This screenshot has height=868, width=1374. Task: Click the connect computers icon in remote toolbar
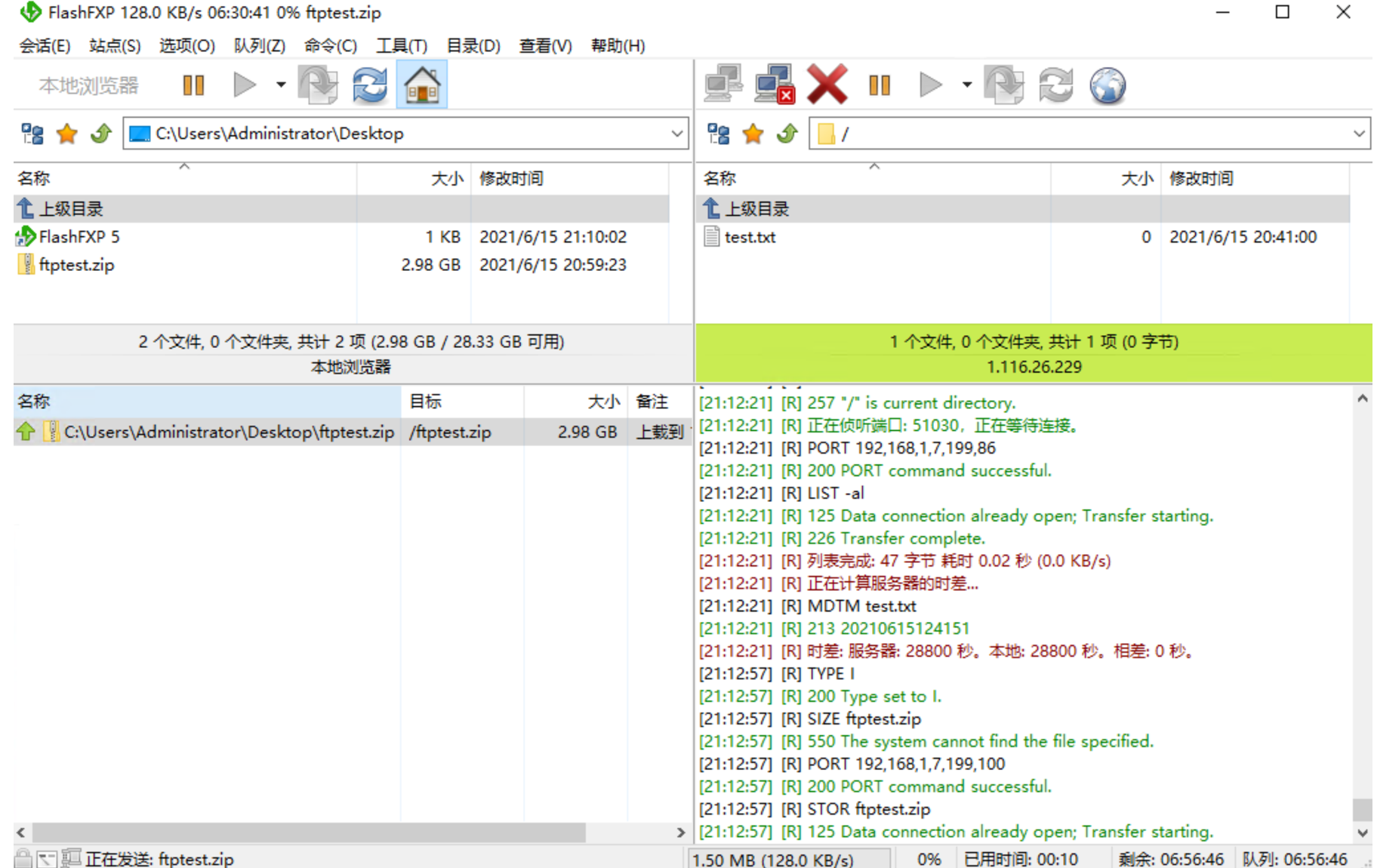[x=723, y=84]
